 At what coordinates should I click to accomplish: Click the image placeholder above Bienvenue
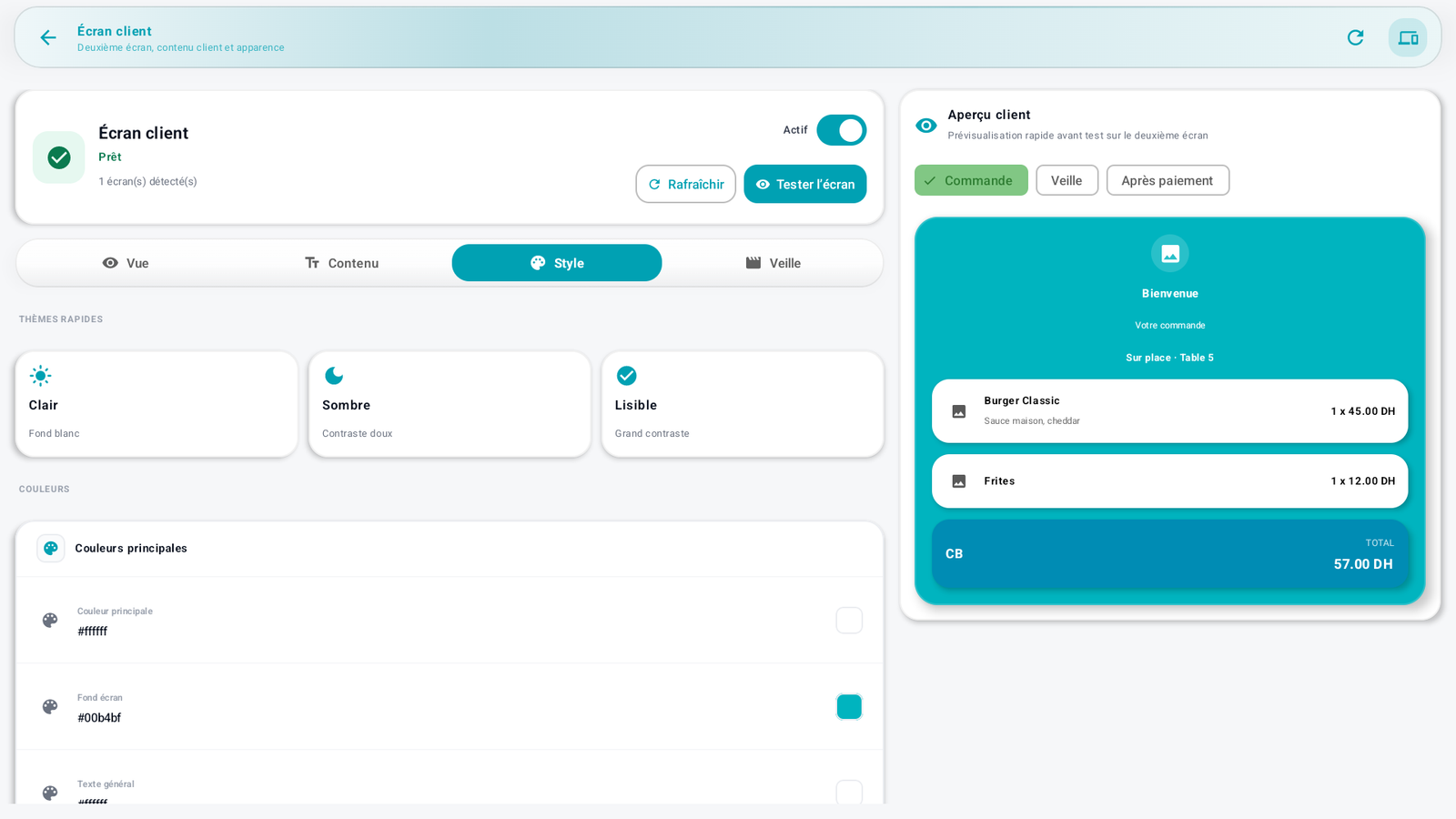click(x=1170, y=253)
